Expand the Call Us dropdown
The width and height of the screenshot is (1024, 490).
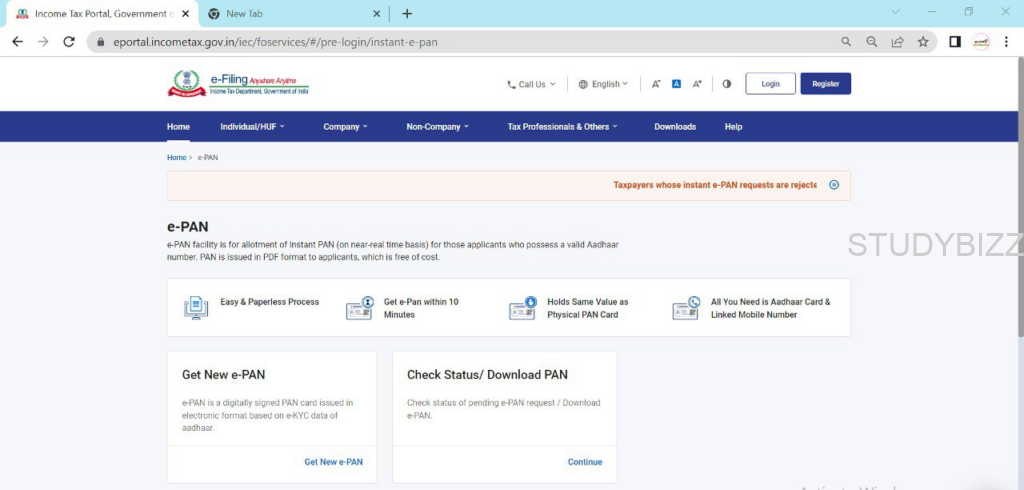coord(531,84)
